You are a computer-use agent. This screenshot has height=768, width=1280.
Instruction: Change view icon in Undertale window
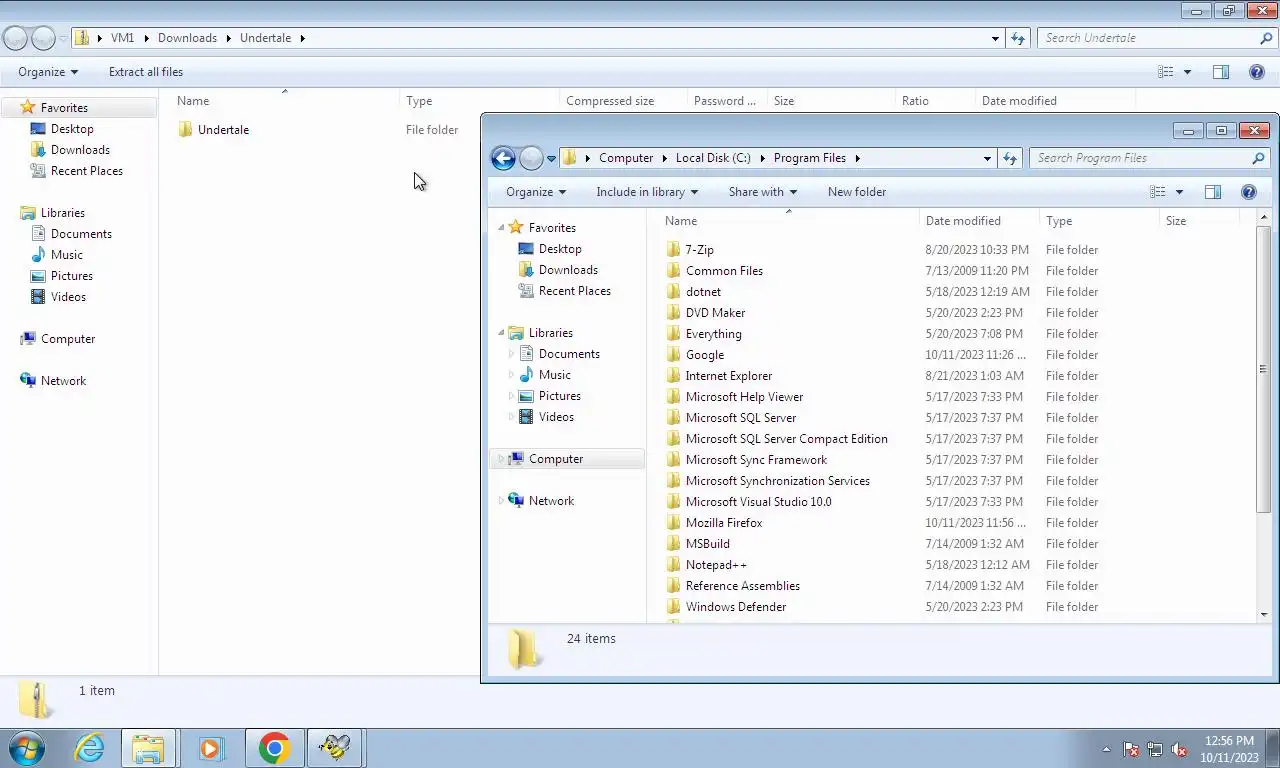[x=1166, y=72]
